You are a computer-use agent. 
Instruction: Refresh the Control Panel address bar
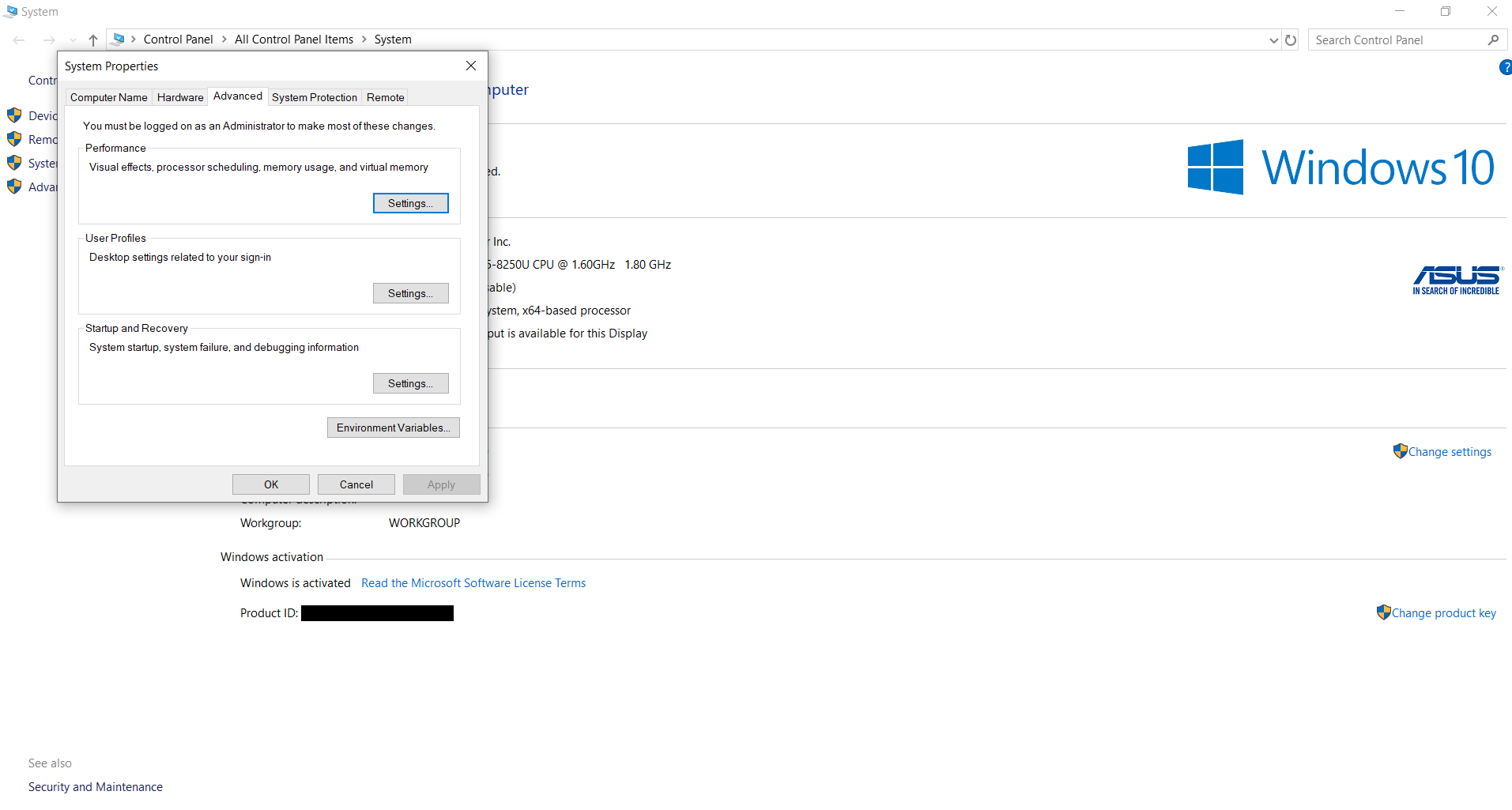[1291, 40]
